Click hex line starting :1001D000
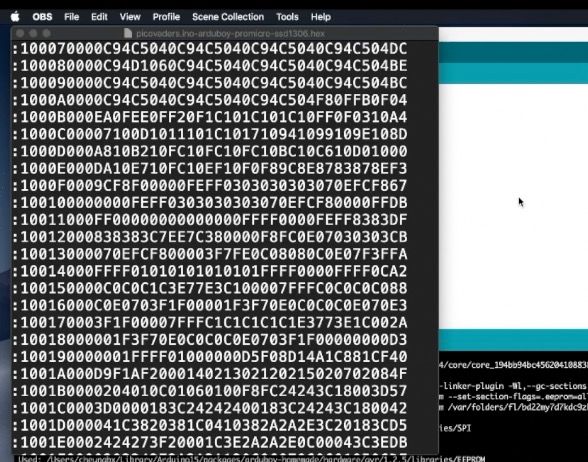Viewport: 588px width, 462px height. (210, 425)
